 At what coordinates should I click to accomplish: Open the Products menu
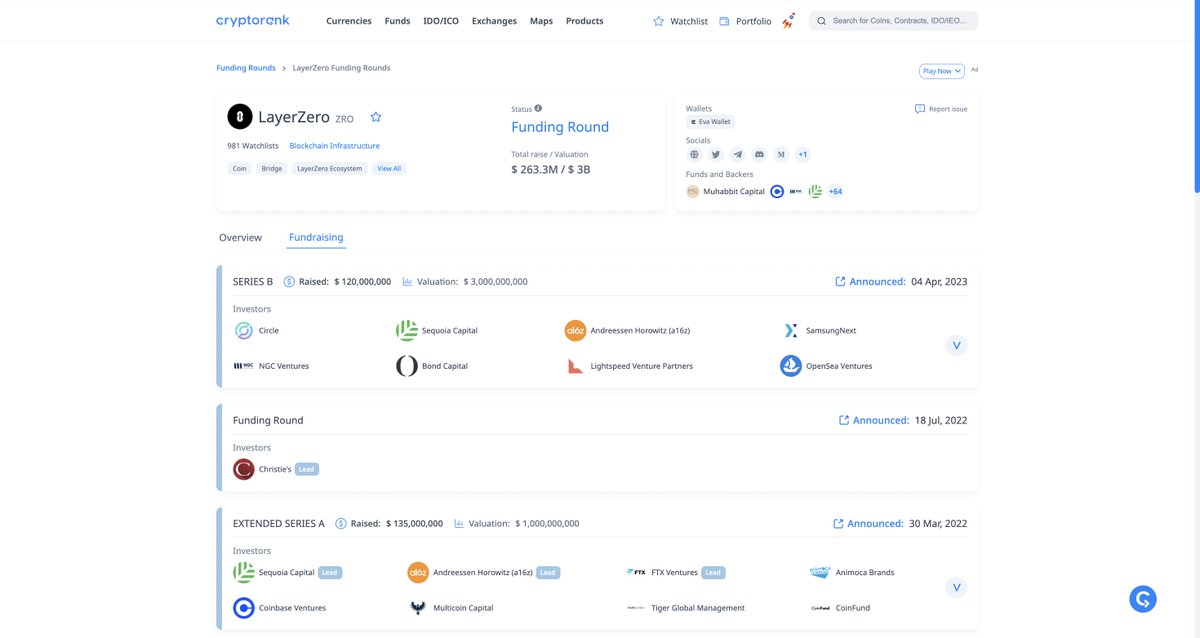[x=585, y=21]
